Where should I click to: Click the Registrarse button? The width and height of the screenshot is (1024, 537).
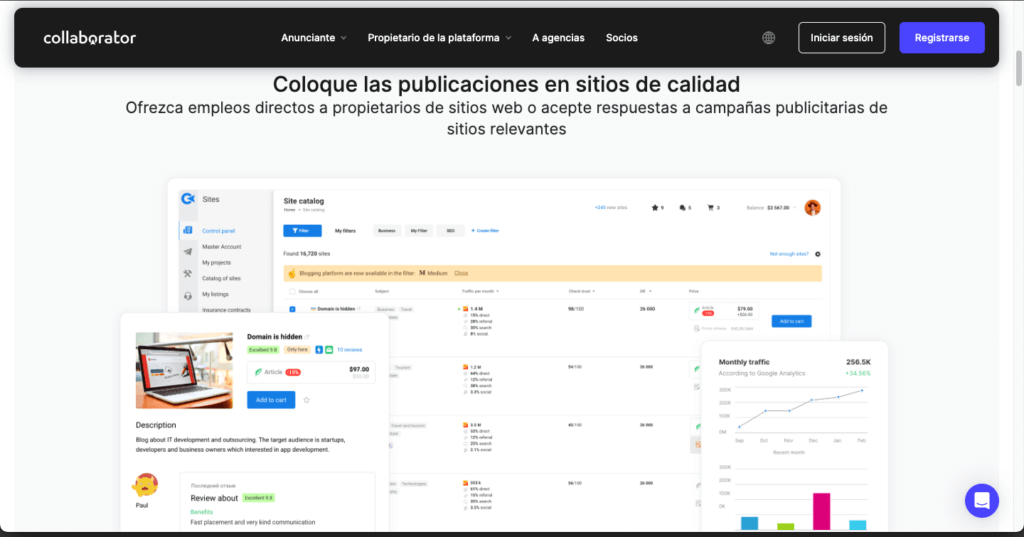[941, 38]
